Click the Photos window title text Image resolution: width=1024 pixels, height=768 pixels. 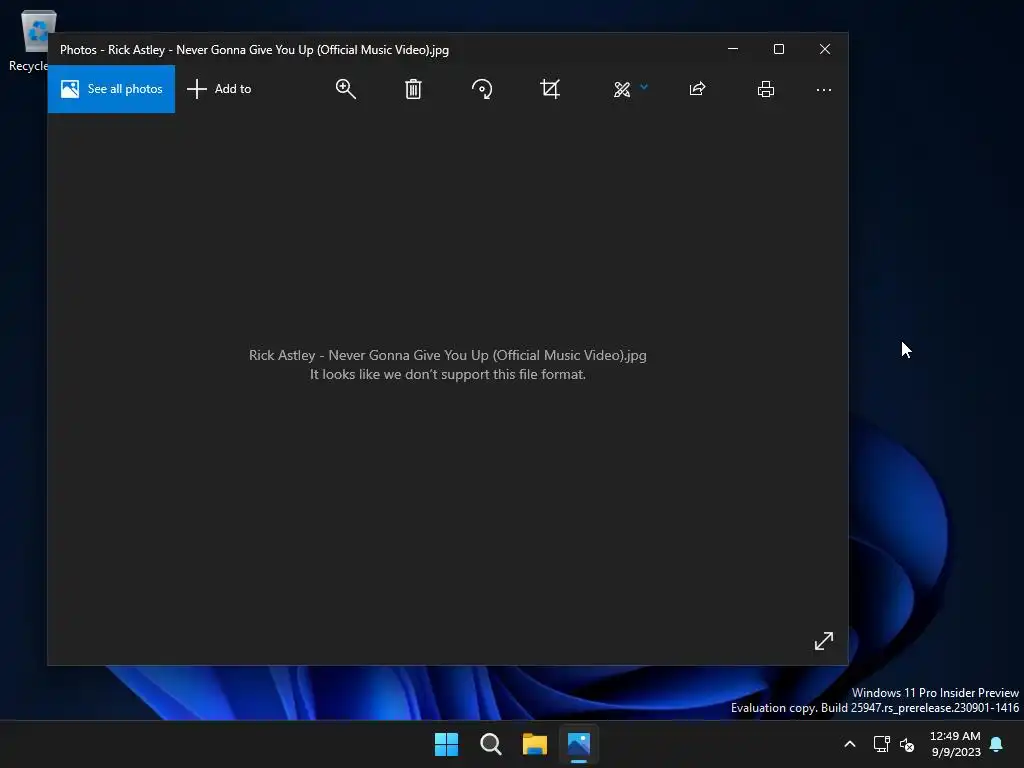(x=254, y=50)
